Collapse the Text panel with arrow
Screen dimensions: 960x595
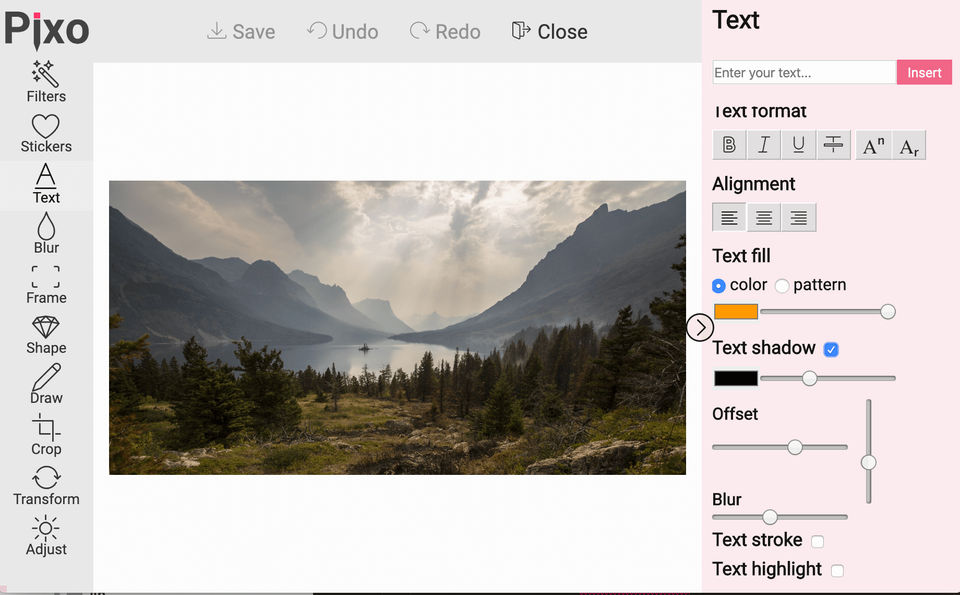[700, 326]
